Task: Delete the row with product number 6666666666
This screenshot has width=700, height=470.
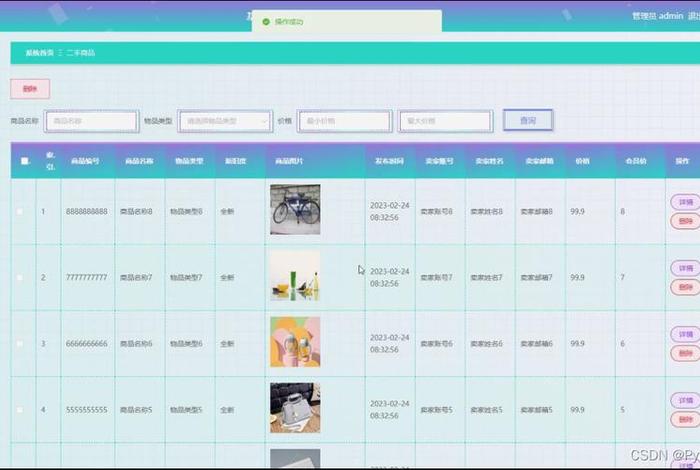Action: 686,353
